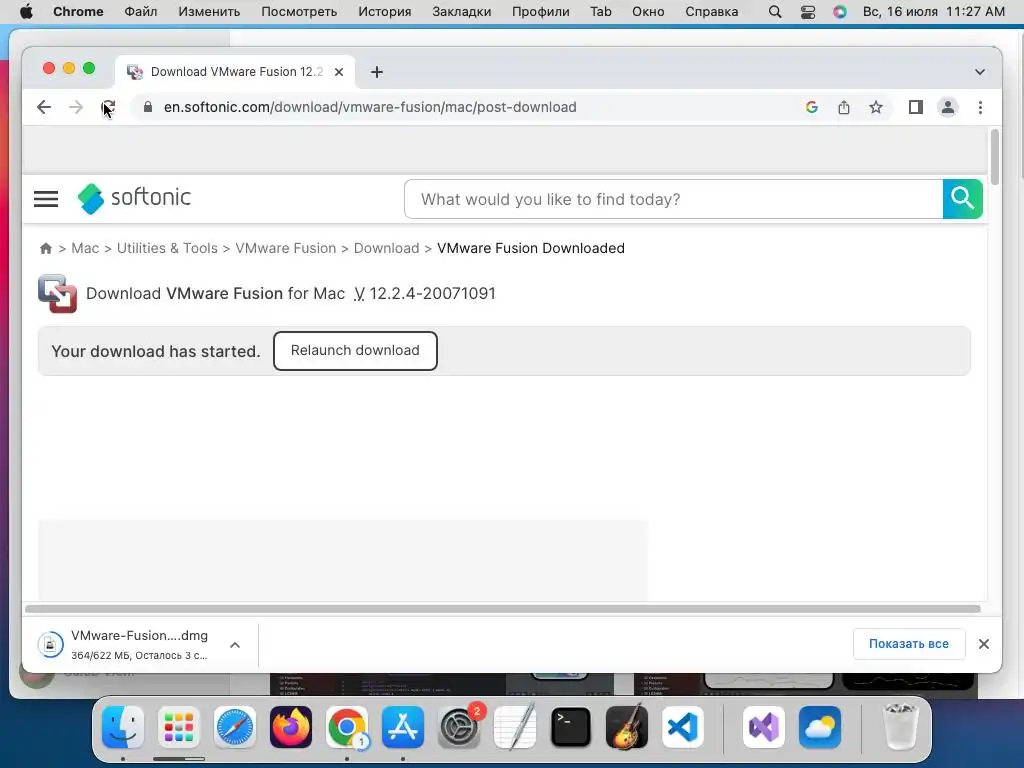Open Chrome side panel

click(916, 107)
